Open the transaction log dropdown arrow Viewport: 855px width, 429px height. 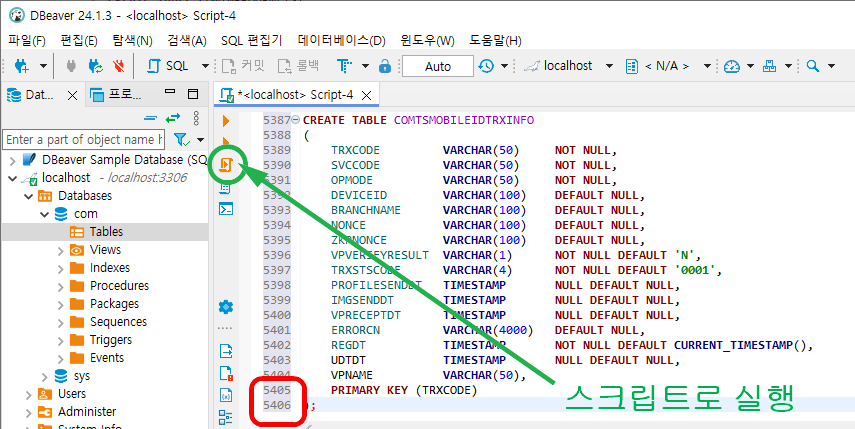504,66
